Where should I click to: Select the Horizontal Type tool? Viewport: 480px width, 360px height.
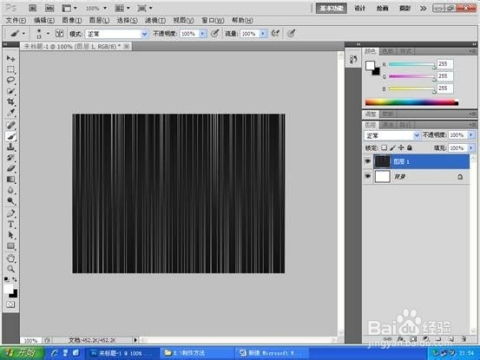coord(11,224)
